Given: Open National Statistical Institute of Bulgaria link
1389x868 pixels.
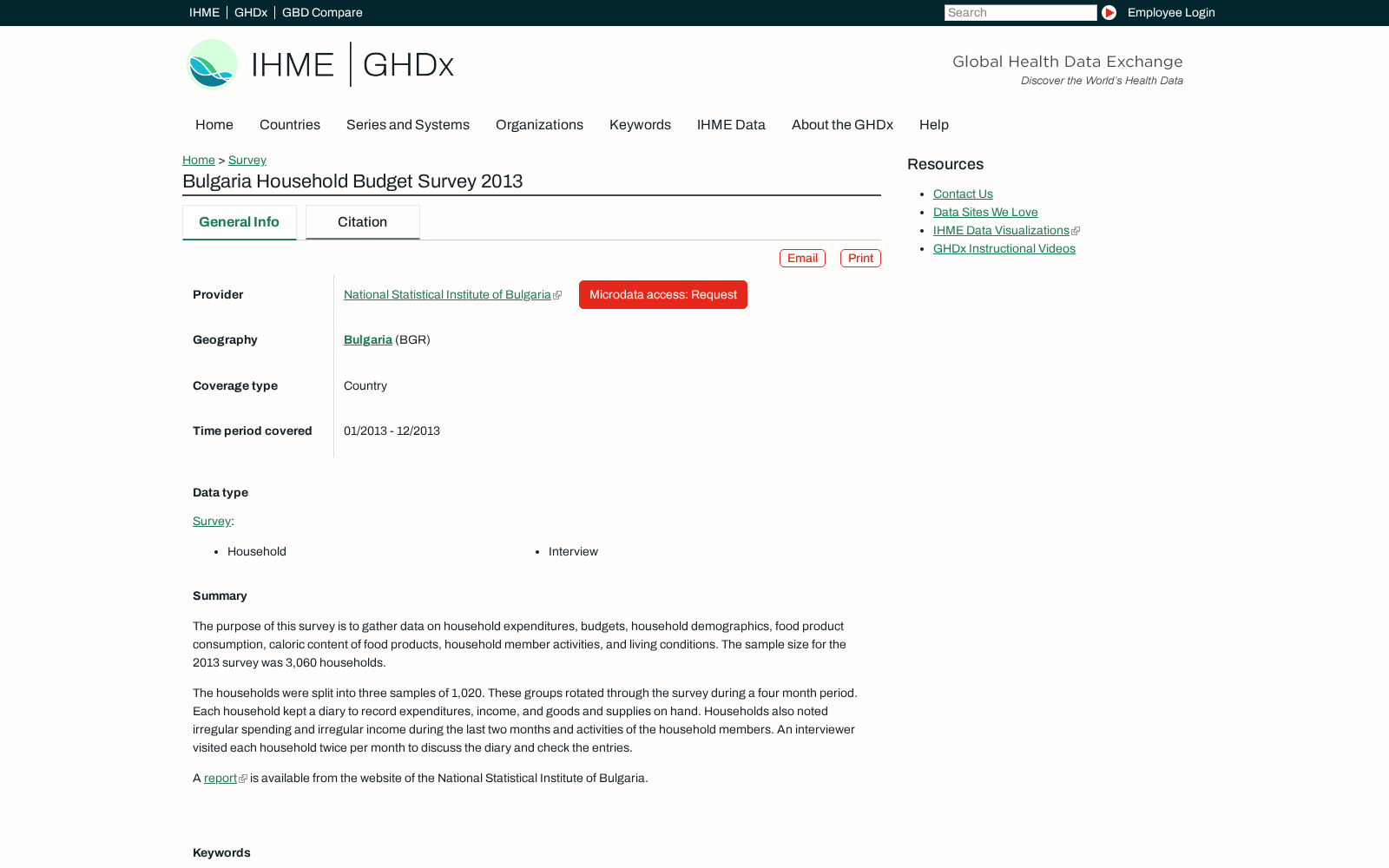Looking at the screenshot, I should [447, 295].
